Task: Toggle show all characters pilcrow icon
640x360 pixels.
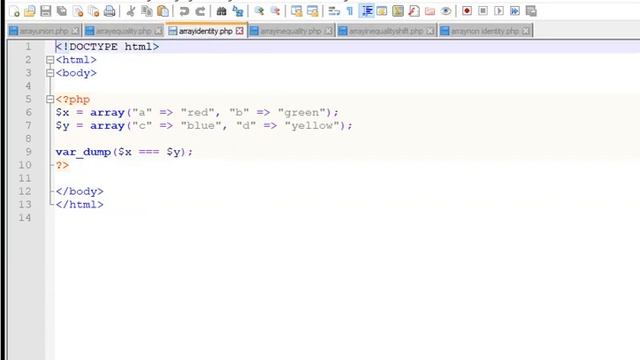Action: tap(350, 11)
